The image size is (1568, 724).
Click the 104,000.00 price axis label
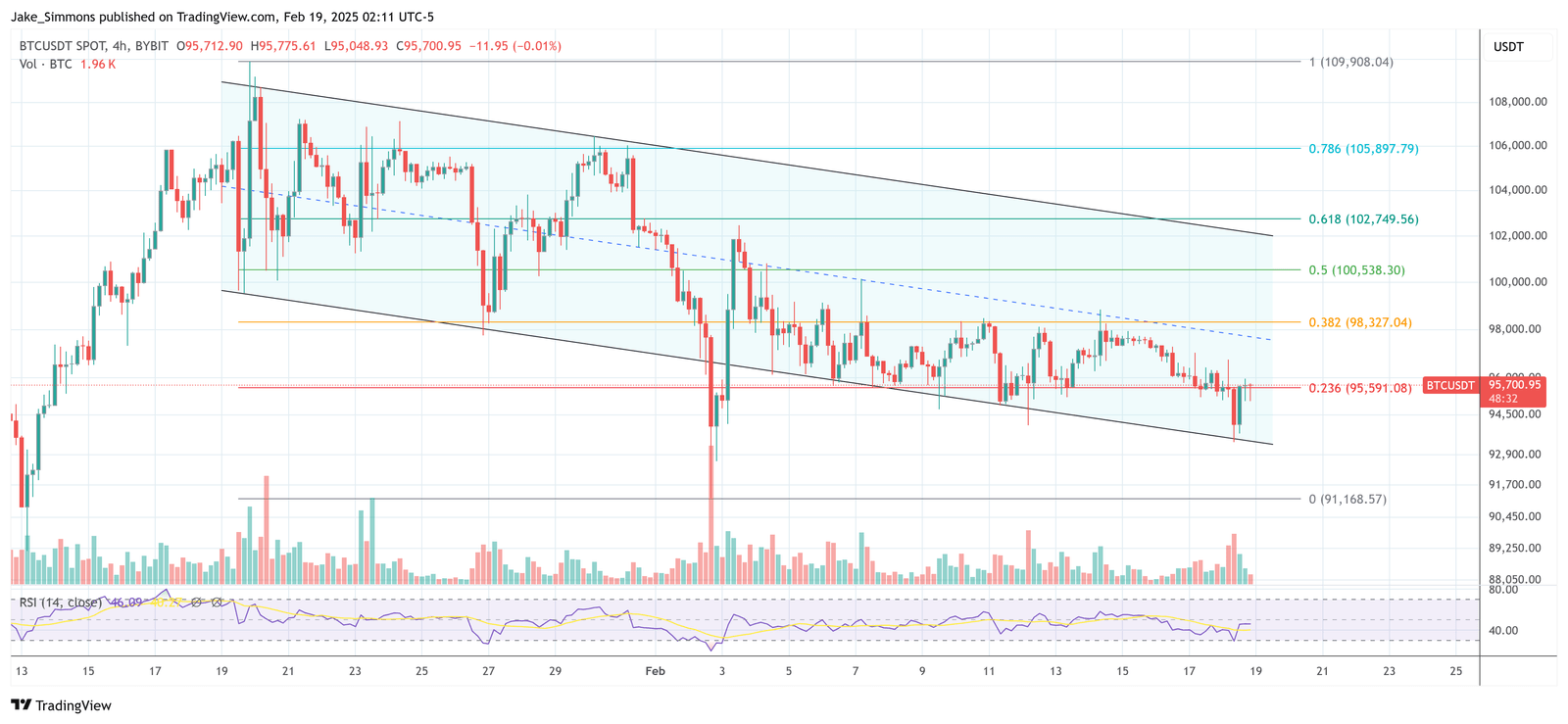click(1518, 190)
